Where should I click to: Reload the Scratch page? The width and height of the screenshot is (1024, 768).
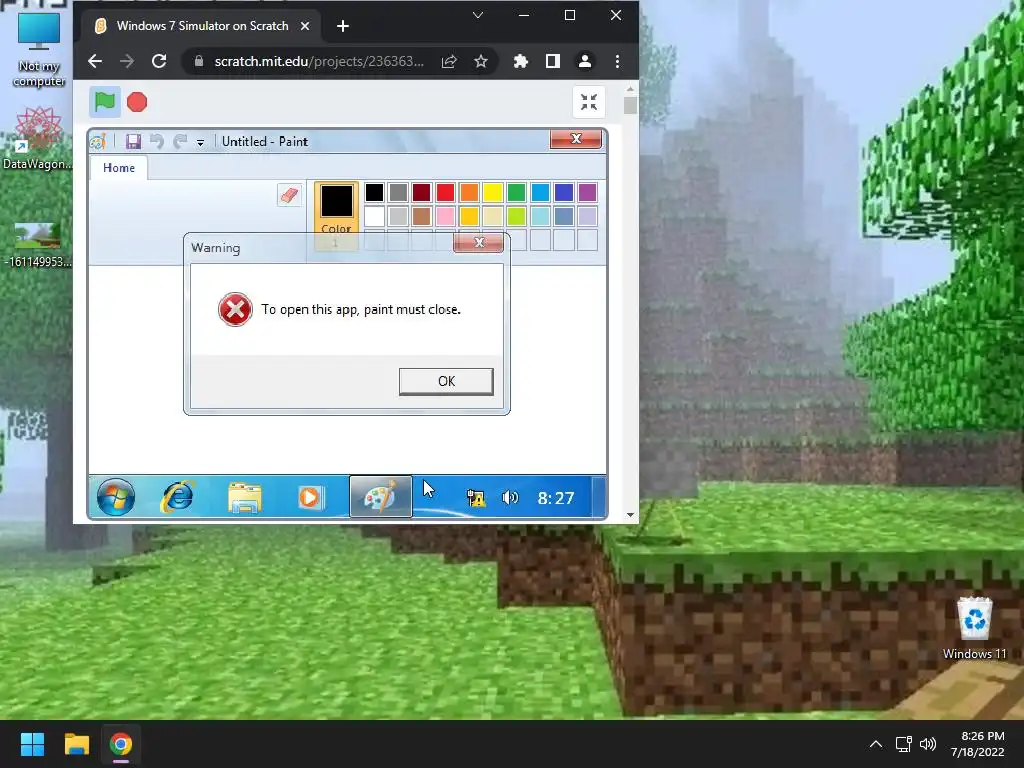(159, 61)
